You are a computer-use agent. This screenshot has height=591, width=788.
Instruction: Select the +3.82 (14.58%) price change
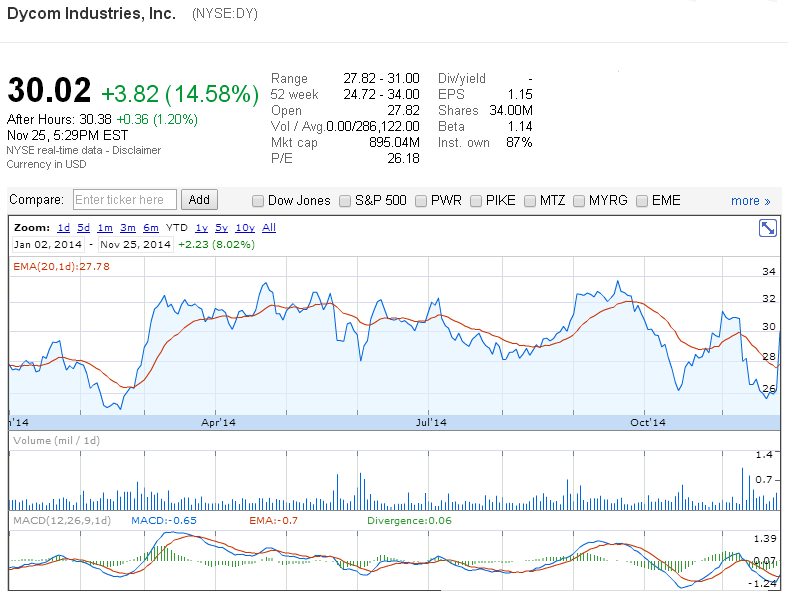tap(180, 94)
